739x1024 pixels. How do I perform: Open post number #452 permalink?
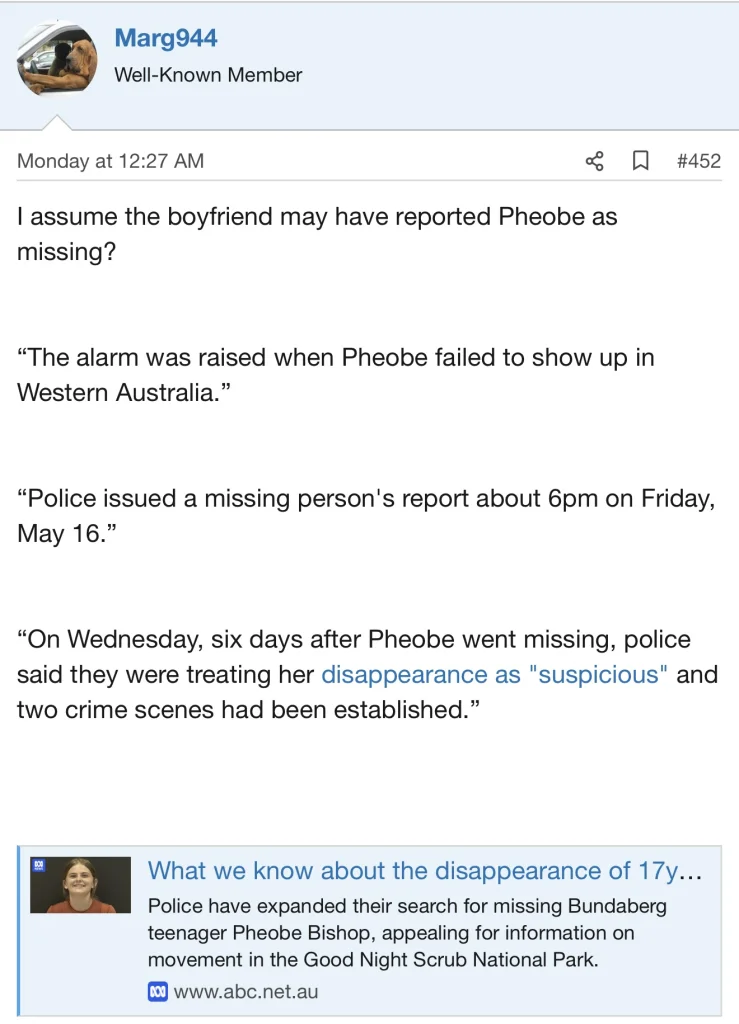[698, 161]
